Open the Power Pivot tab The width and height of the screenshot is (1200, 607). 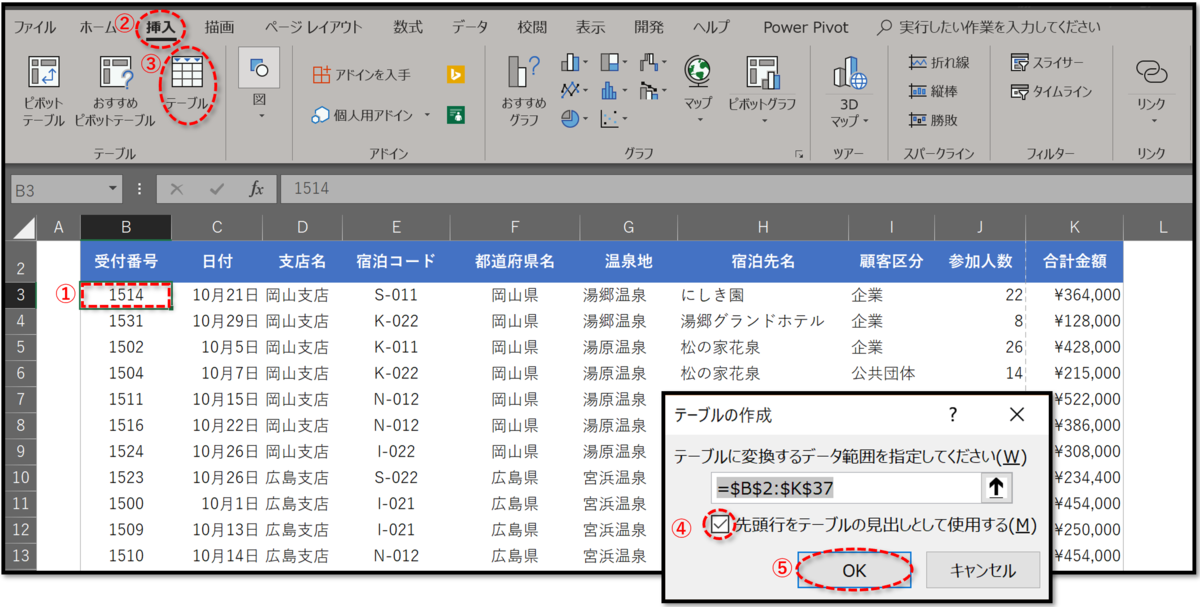point(805,27)
